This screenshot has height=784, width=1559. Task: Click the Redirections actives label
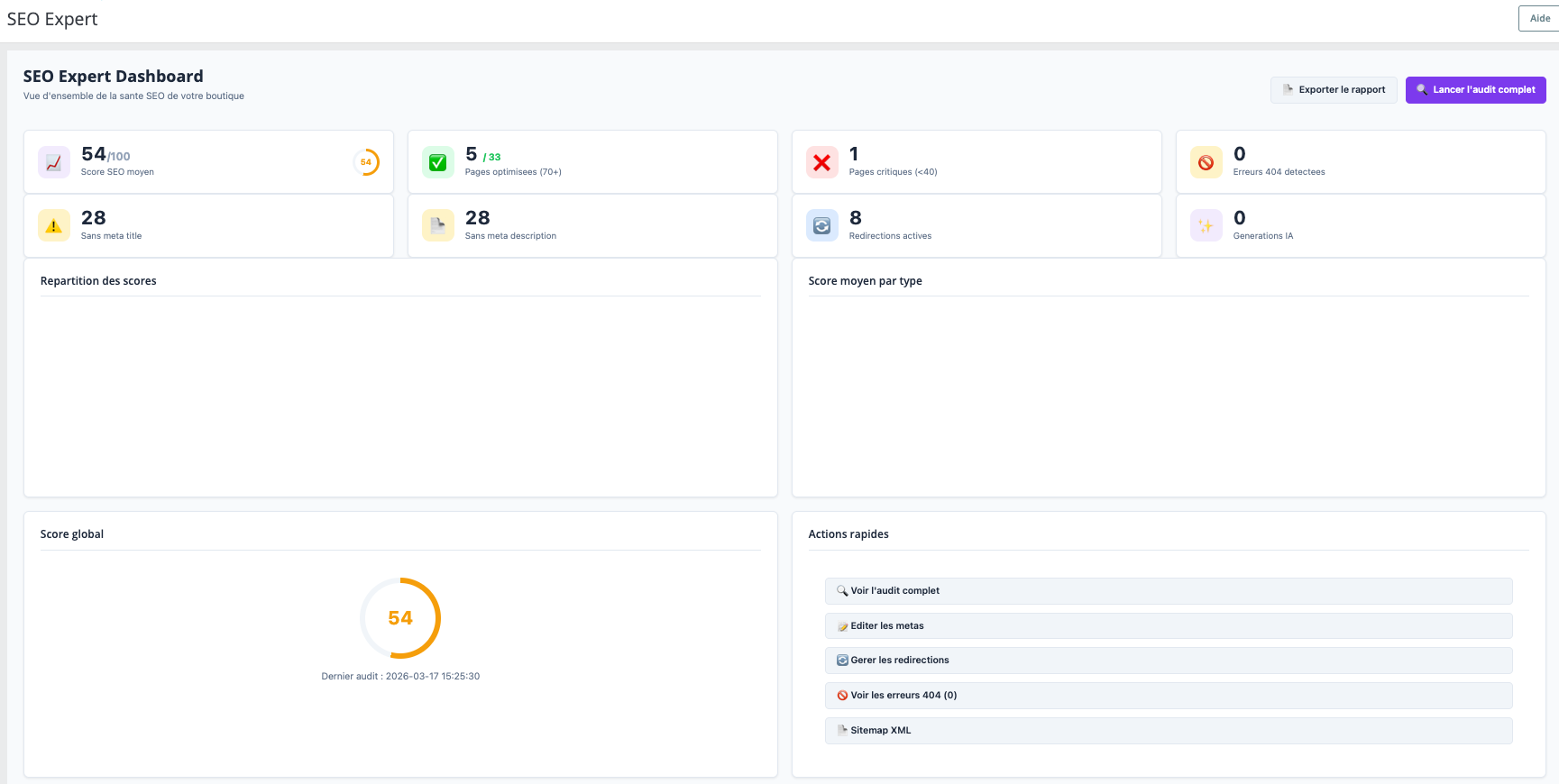click(890, 236)
